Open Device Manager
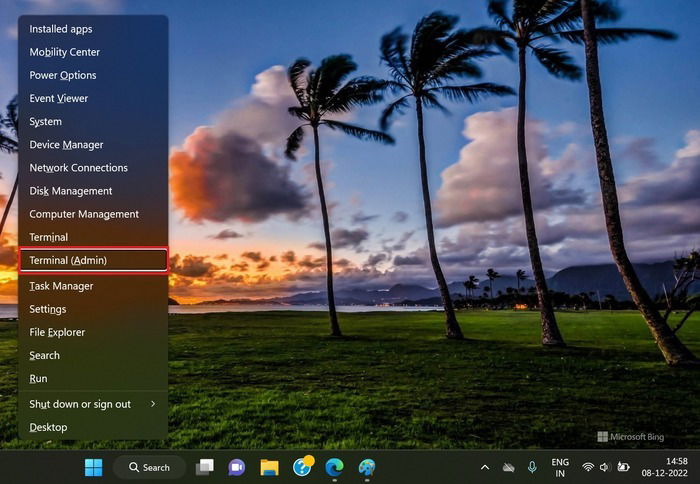This screenshot has width=700, height=484. 93,145
